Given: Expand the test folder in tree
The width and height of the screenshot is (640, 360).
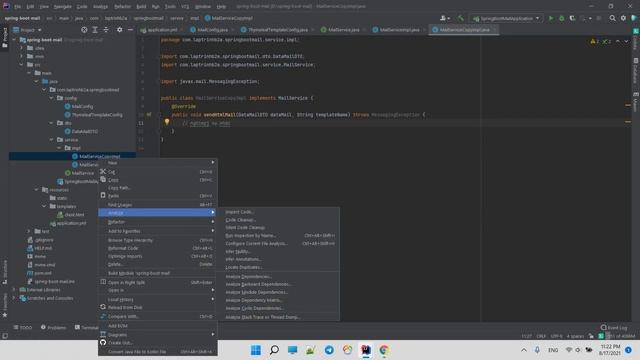Looking at the screenshot, I should point(29,231).
